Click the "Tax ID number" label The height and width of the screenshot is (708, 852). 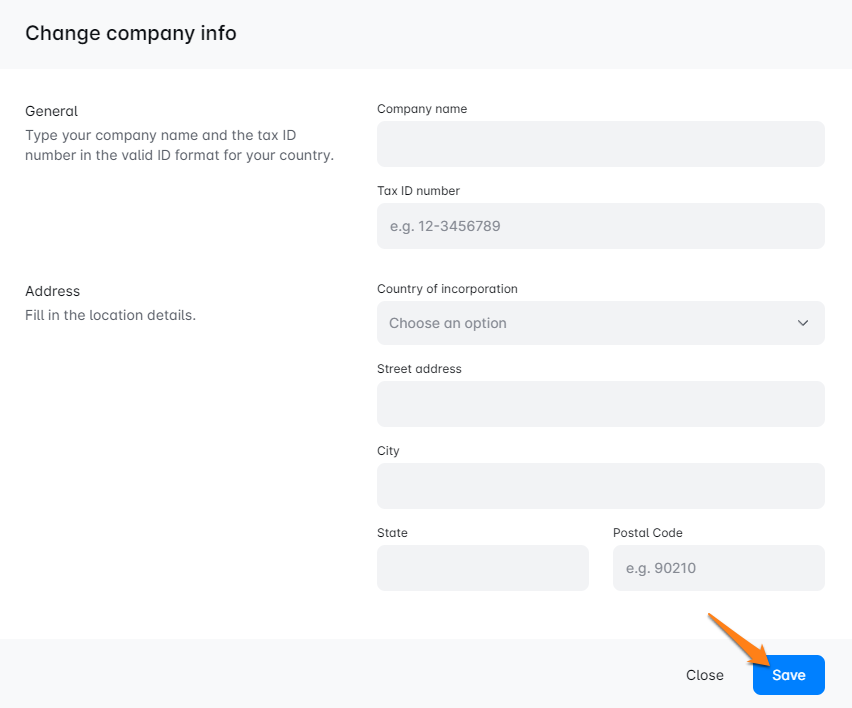click(418, 191)
